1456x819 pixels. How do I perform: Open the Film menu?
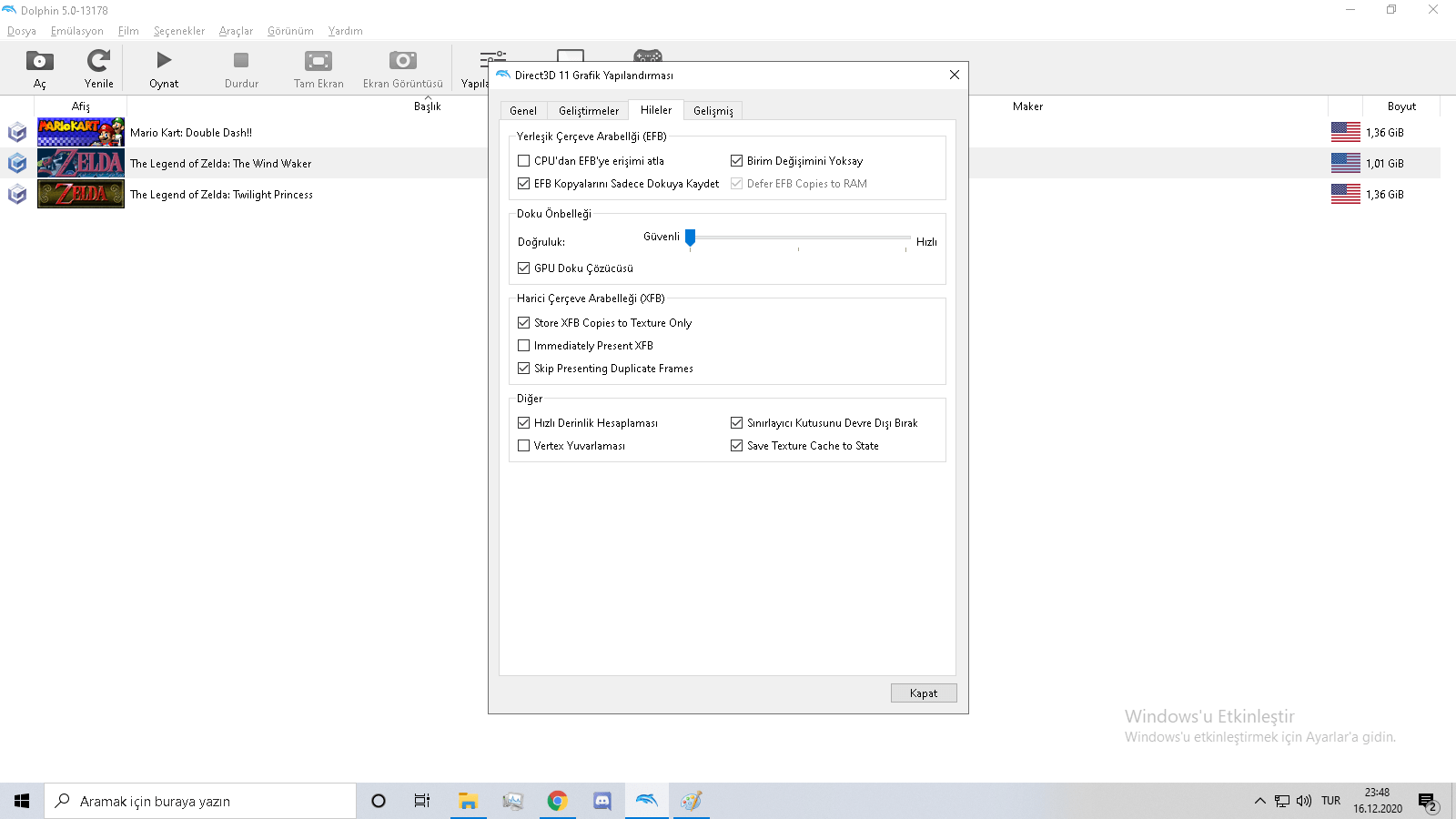click(128, 31)
